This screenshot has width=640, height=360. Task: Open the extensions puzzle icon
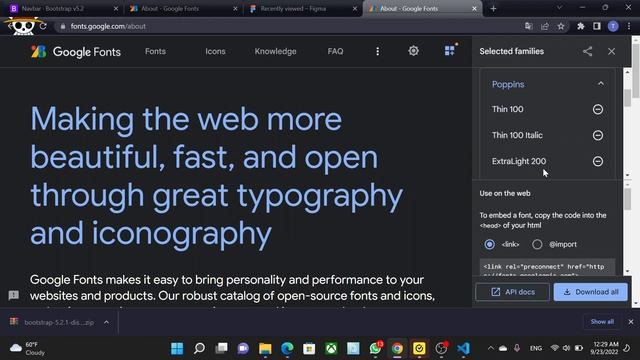580,26
